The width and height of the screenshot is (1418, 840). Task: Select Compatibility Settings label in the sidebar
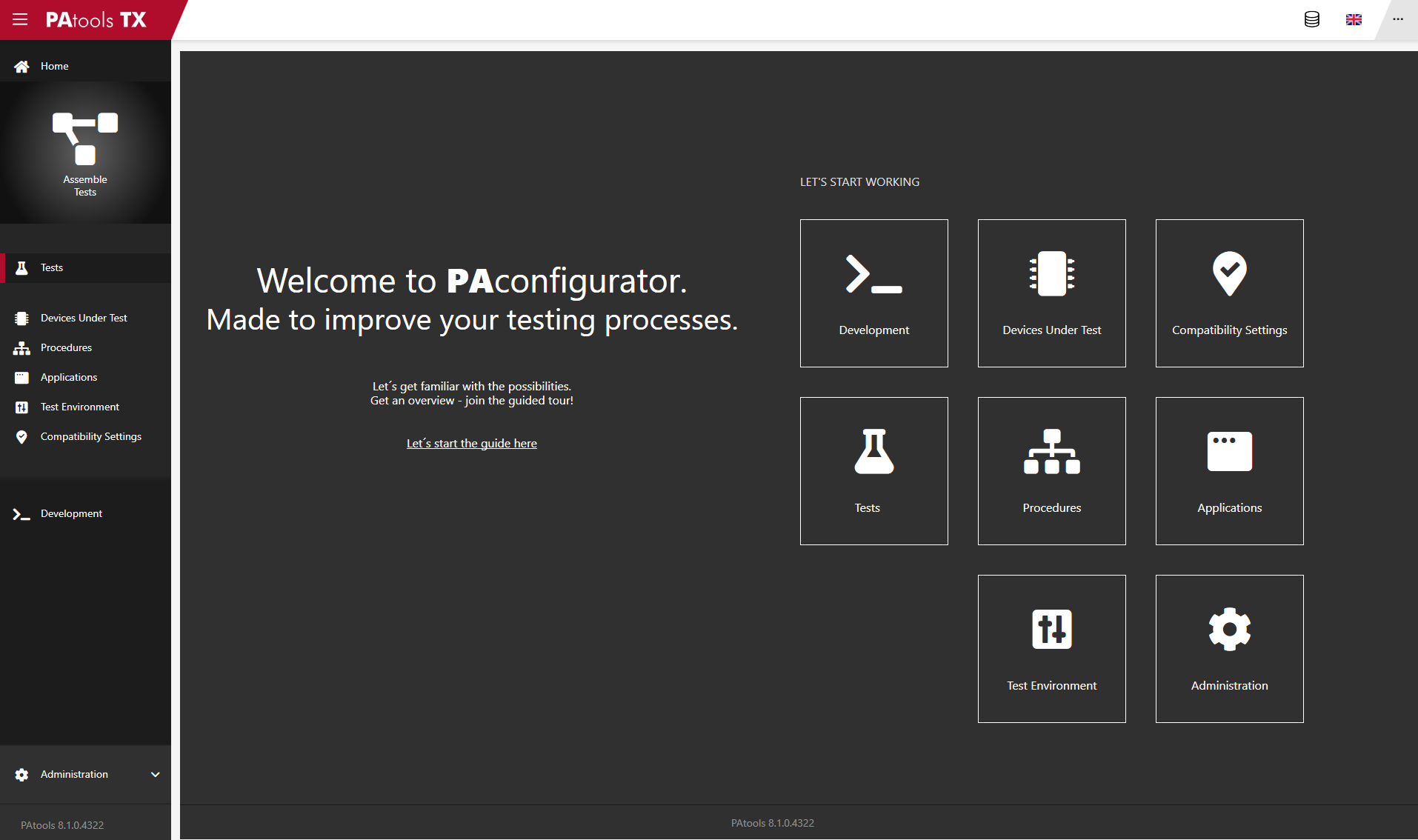tap(91, 436)
